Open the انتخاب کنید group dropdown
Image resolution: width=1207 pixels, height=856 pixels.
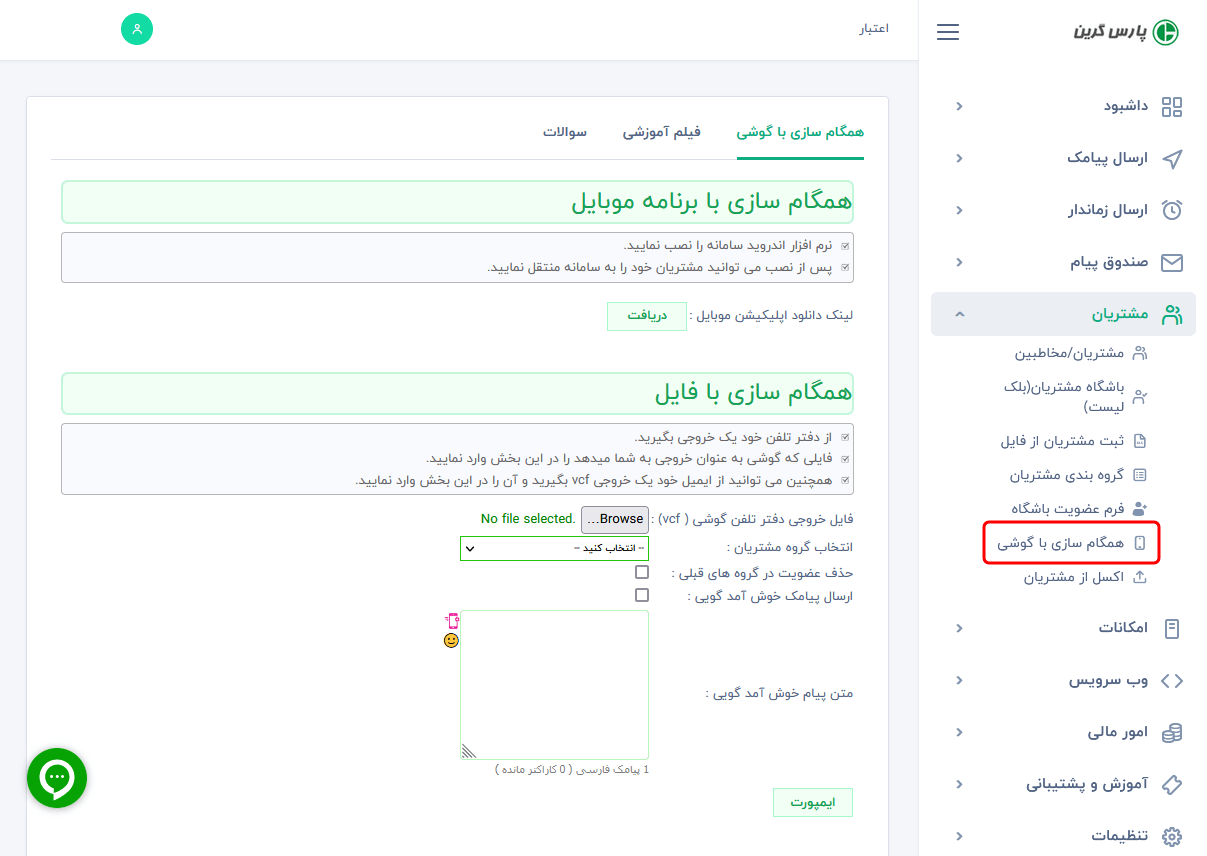554,548
